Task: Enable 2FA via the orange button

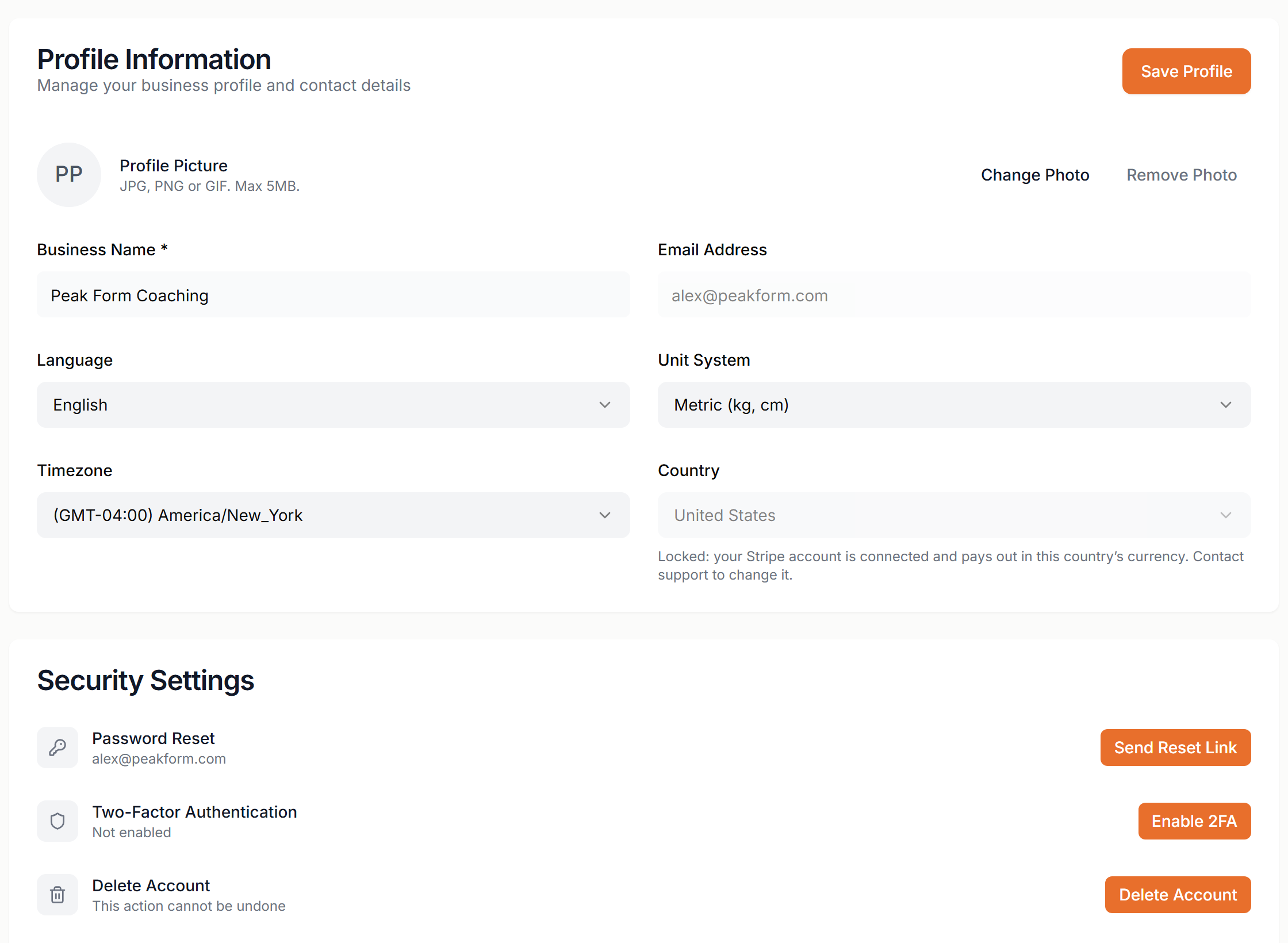Action: [x=1194, y=821]
